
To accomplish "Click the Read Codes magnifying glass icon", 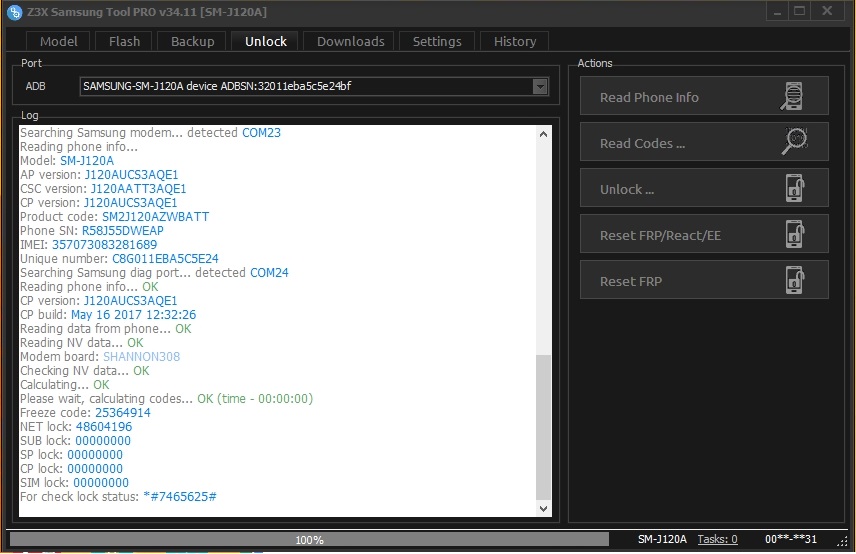I will tap(794, 141).
